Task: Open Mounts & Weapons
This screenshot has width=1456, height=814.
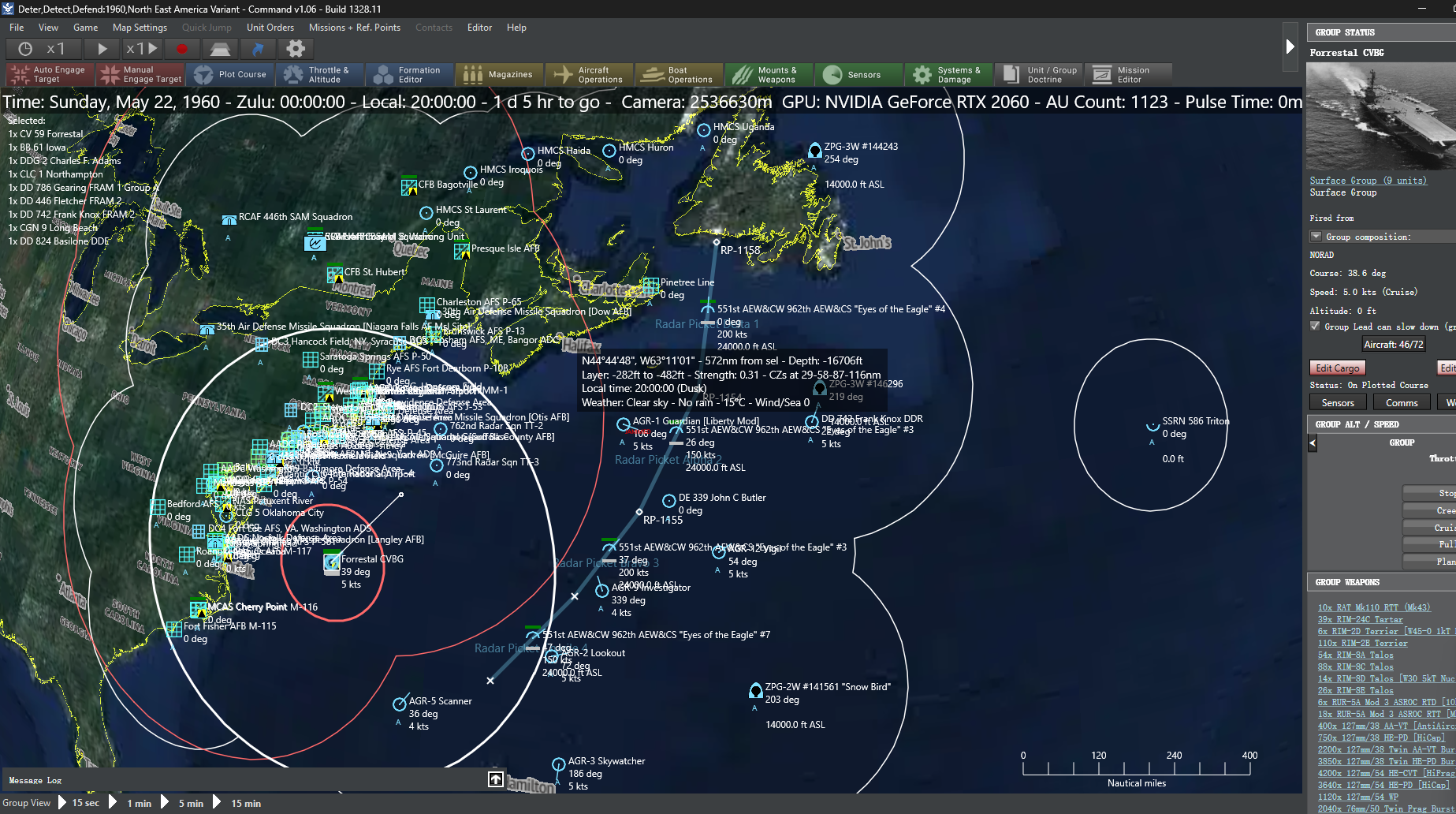Action: click(771, 75)
